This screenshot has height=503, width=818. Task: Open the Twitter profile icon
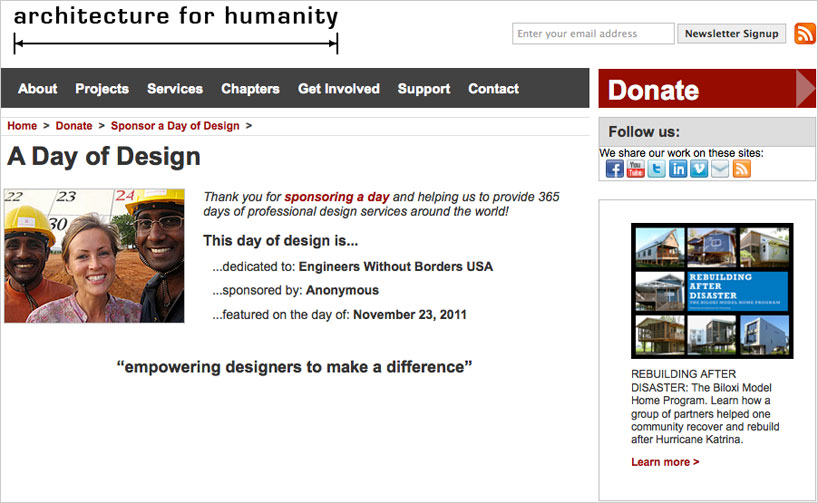click(656, 169)
